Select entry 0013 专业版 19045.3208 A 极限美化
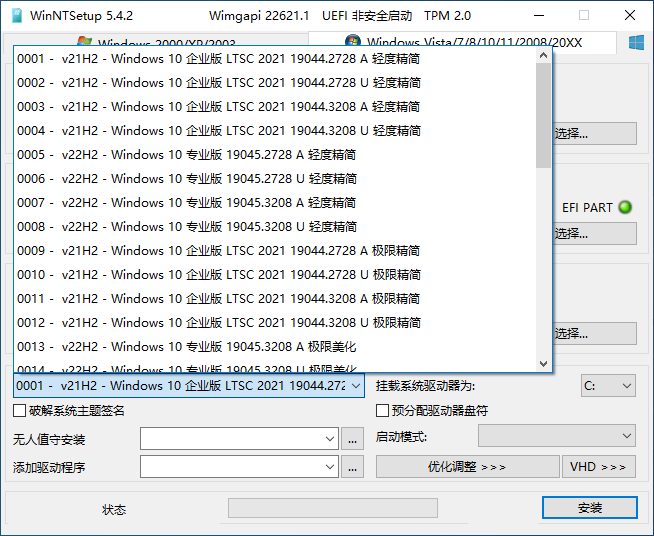Image resolution: width=654 pixels, height=536 pixels. [x=275, y=347]
